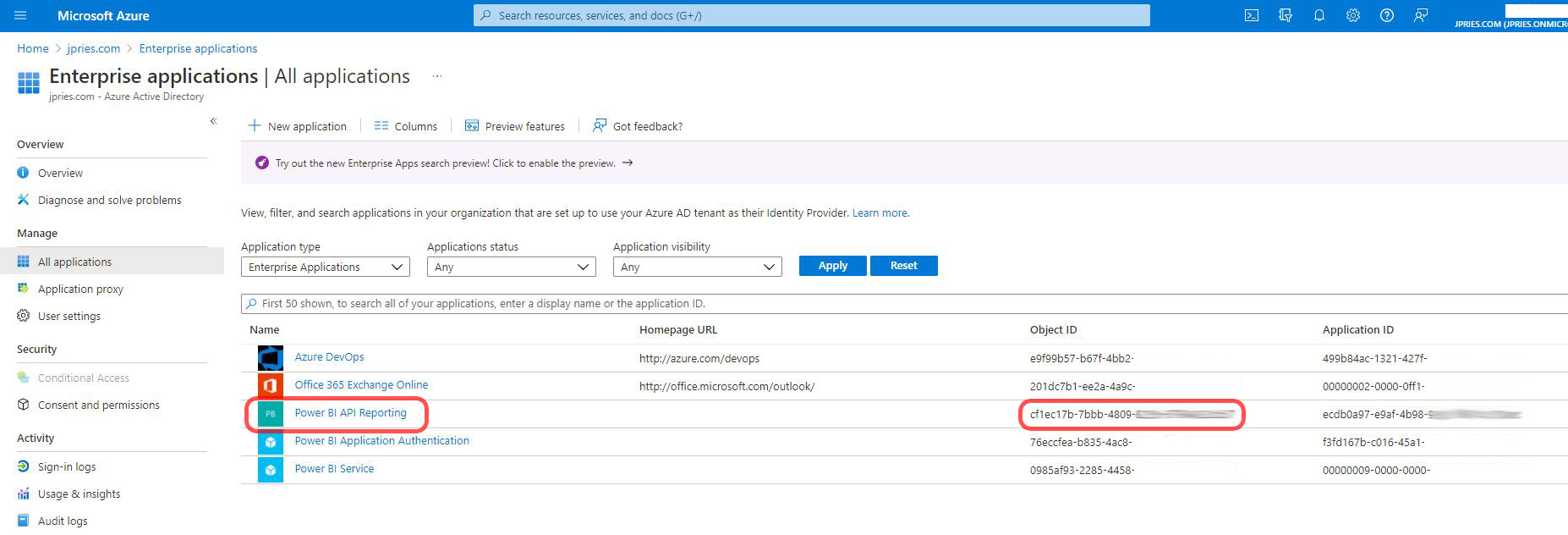
Task: Open portal settings gear icon
Action: [x=1353, y=15]
